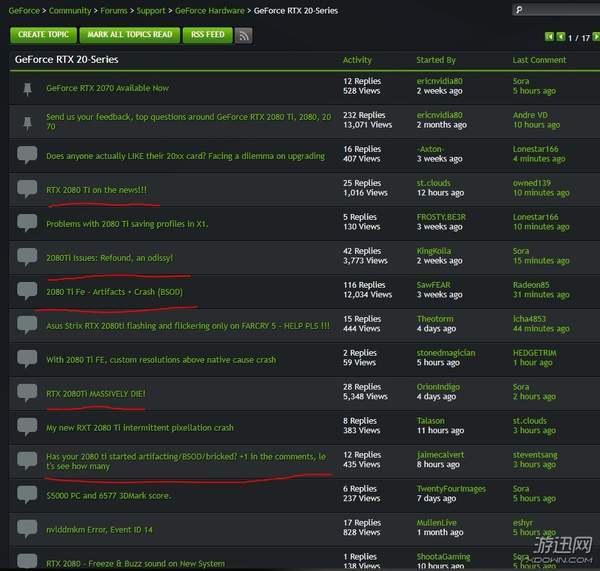Screen dimensions: 600x571
Task: Open ericnvidia80 profile on RTX 2070 row
Action: (439, 81)
